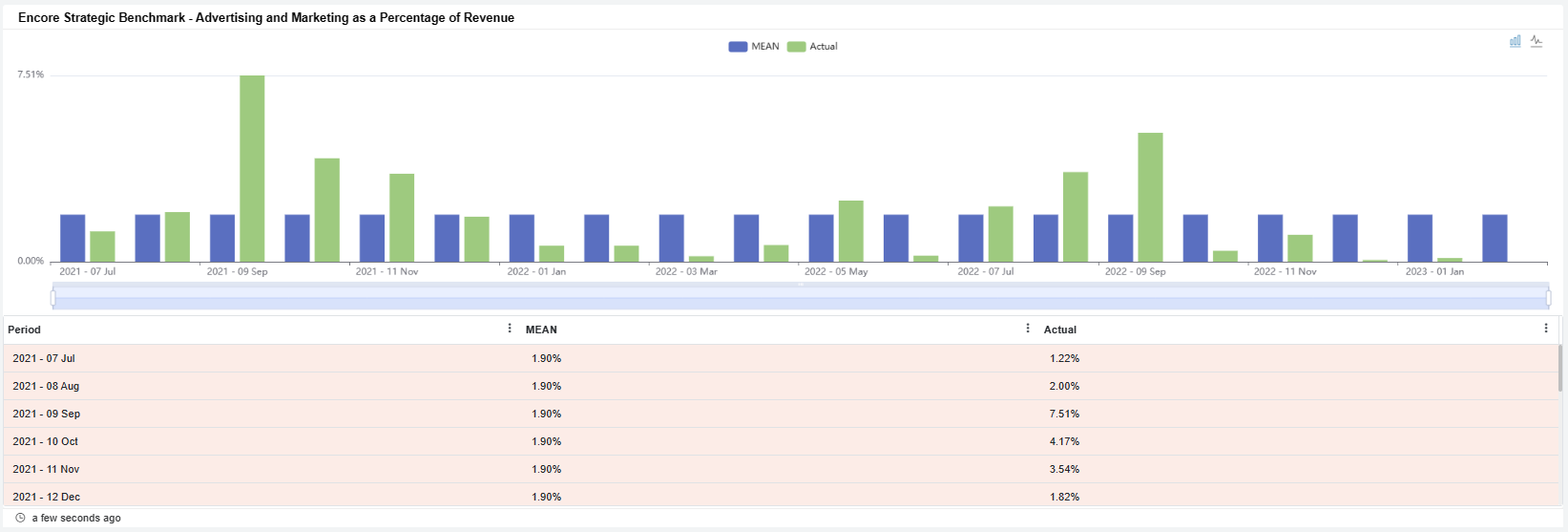This screenshot has width=1568, height=532.
Task: Switch chart to bar view icon
Action: point(1515,41)
